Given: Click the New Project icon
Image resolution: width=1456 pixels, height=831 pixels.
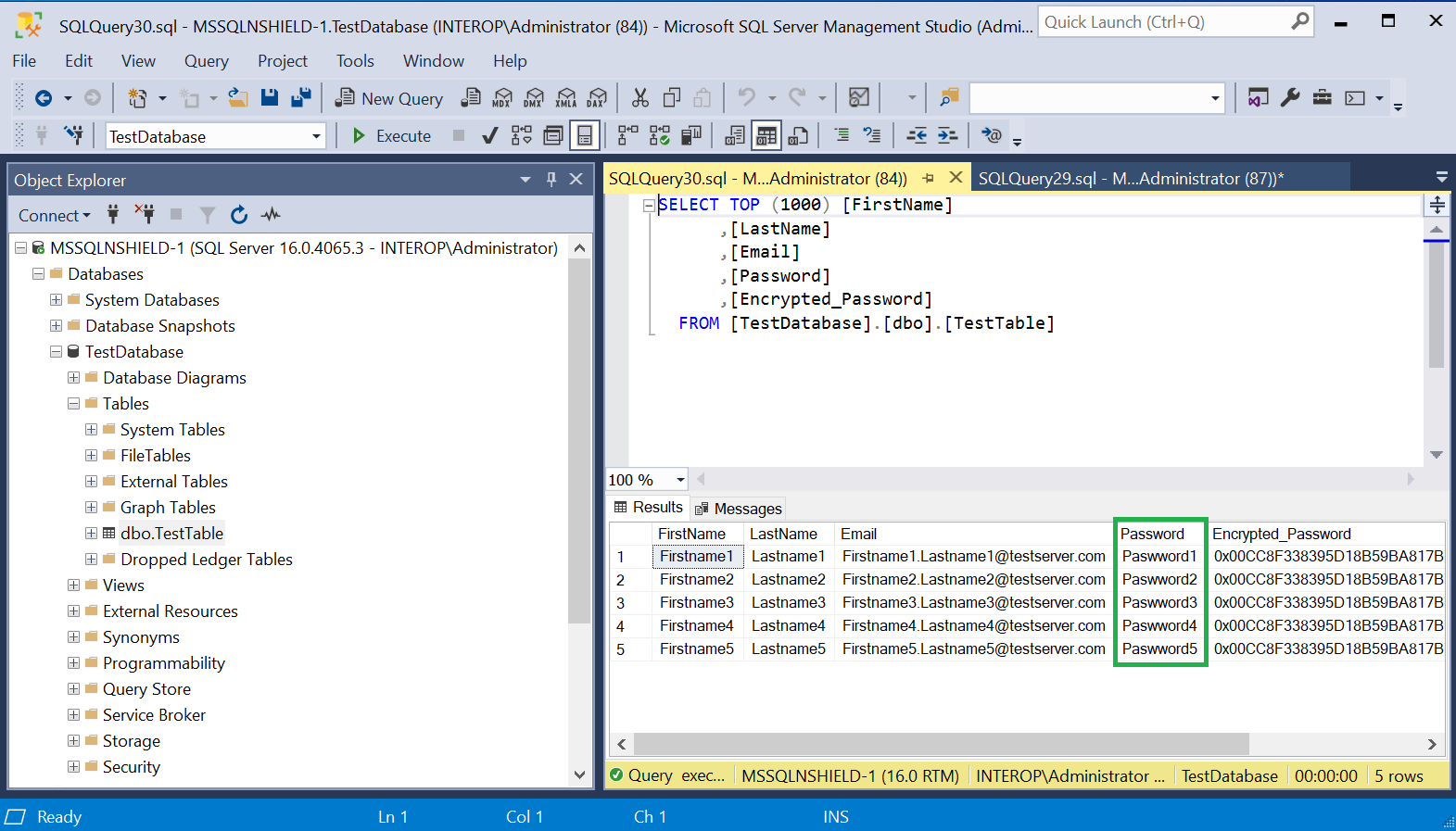Looking at the screenshot, I should point(137,97).
